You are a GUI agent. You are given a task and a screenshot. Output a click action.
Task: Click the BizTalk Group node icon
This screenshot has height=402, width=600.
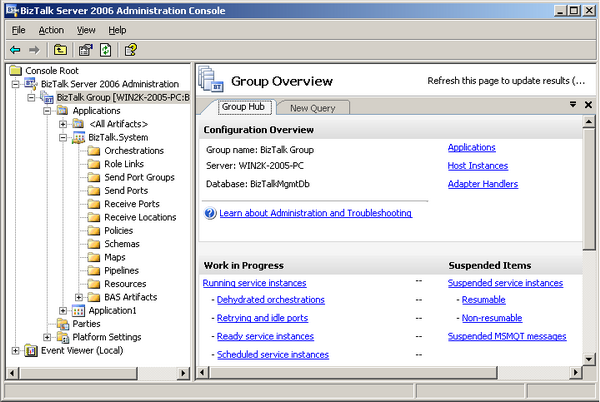tap(47, 98)
